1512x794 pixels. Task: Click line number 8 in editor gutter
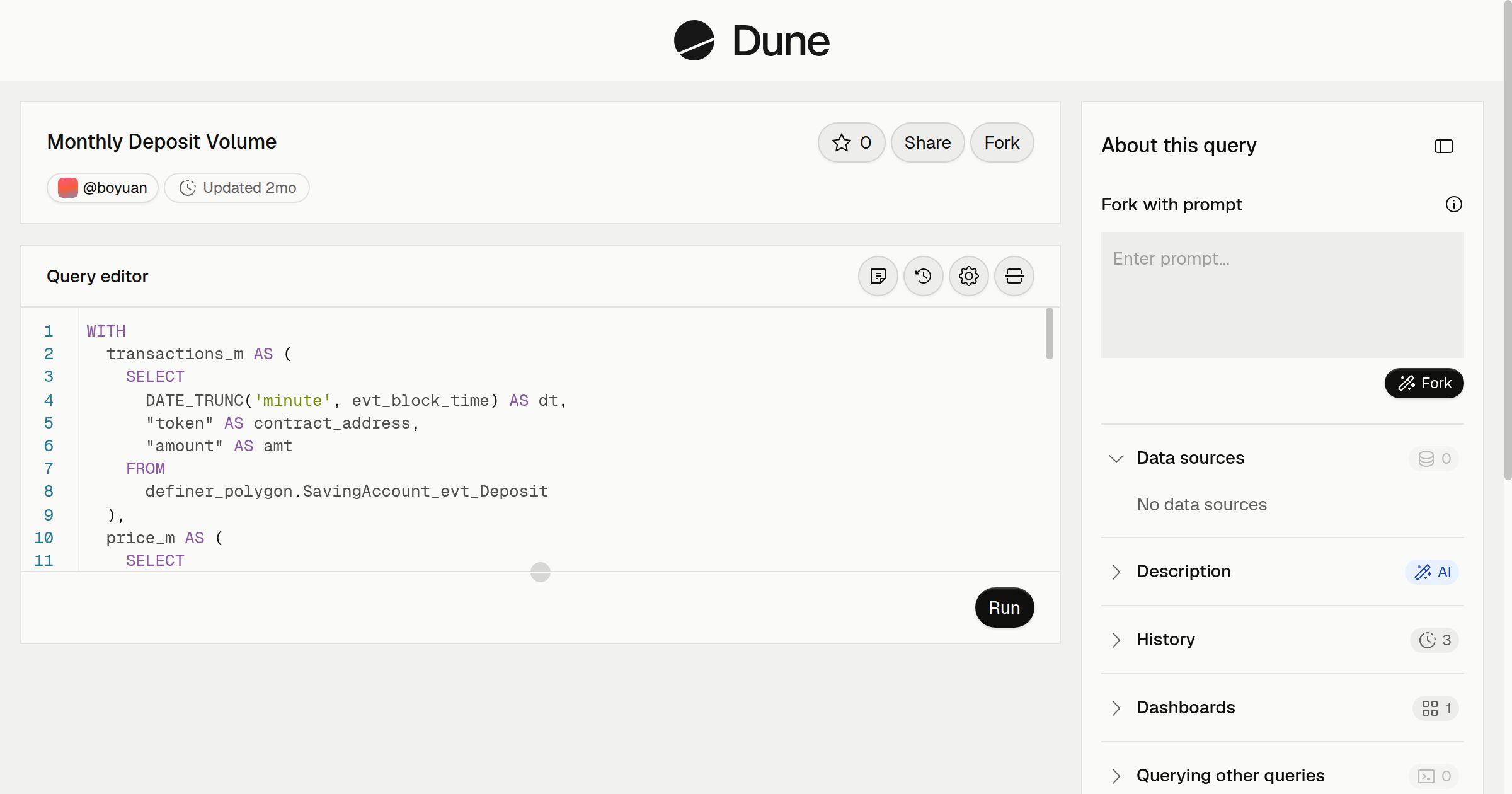pos(49,492)
